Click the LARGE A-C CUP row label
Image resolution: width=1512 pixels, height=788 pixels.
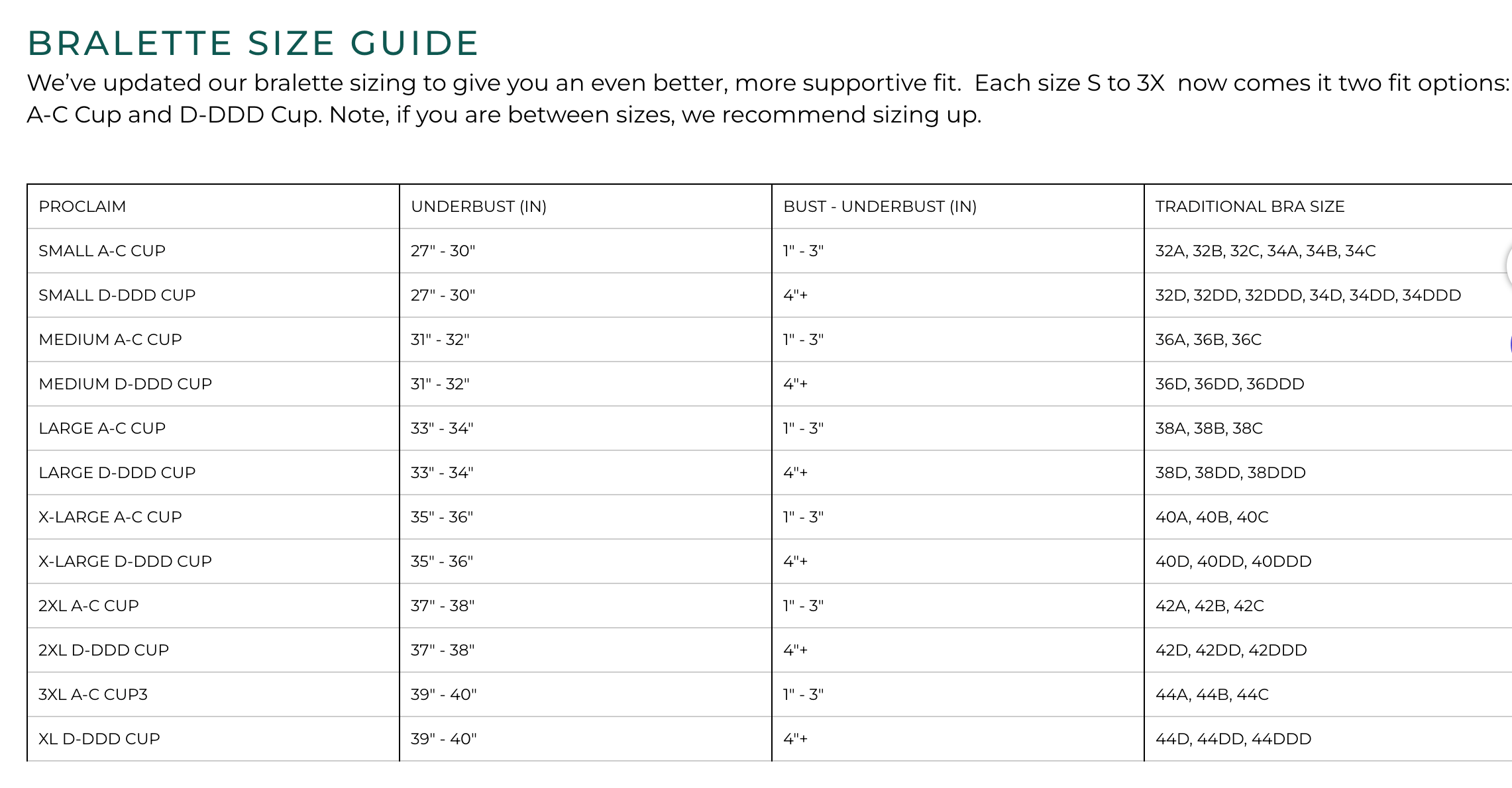tap(102, 428)
